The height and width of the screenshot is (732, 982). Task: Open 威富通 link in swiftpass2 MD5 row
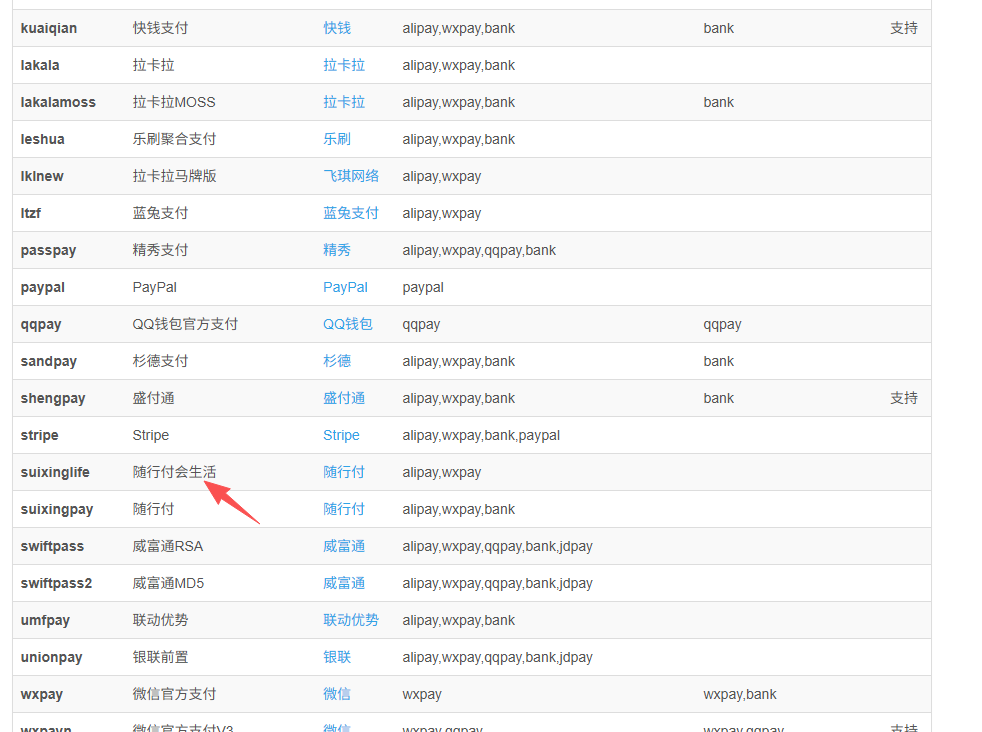(x=344, y=583)
